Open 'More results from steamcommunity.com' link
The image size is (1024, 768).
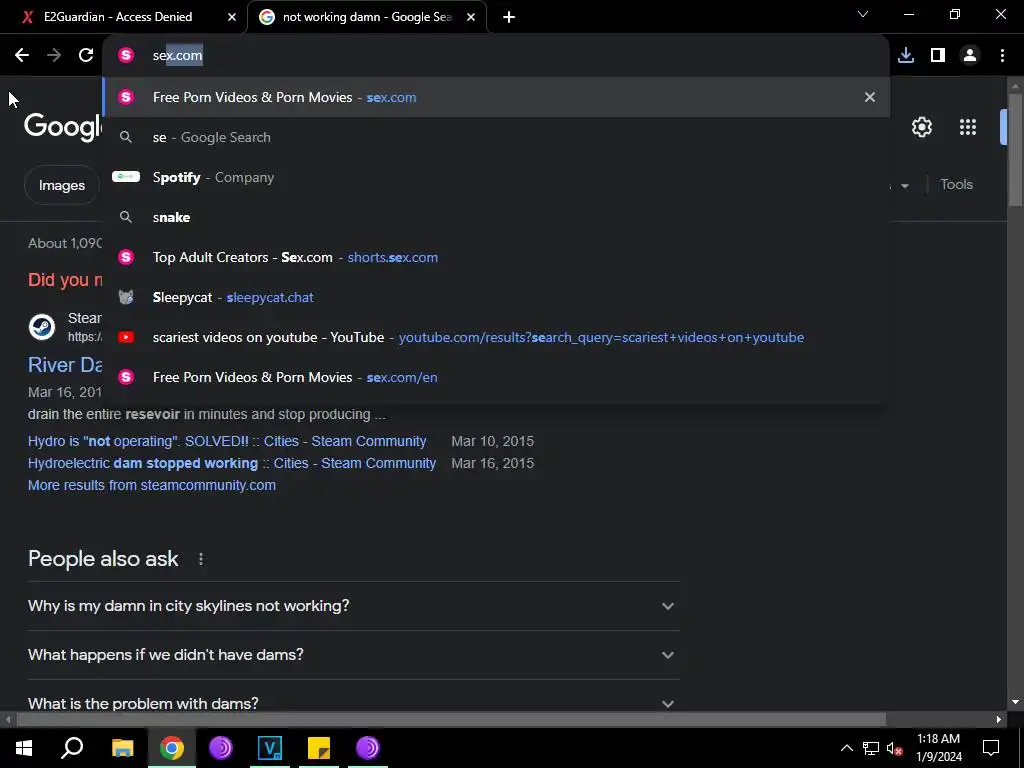[152, 485]
